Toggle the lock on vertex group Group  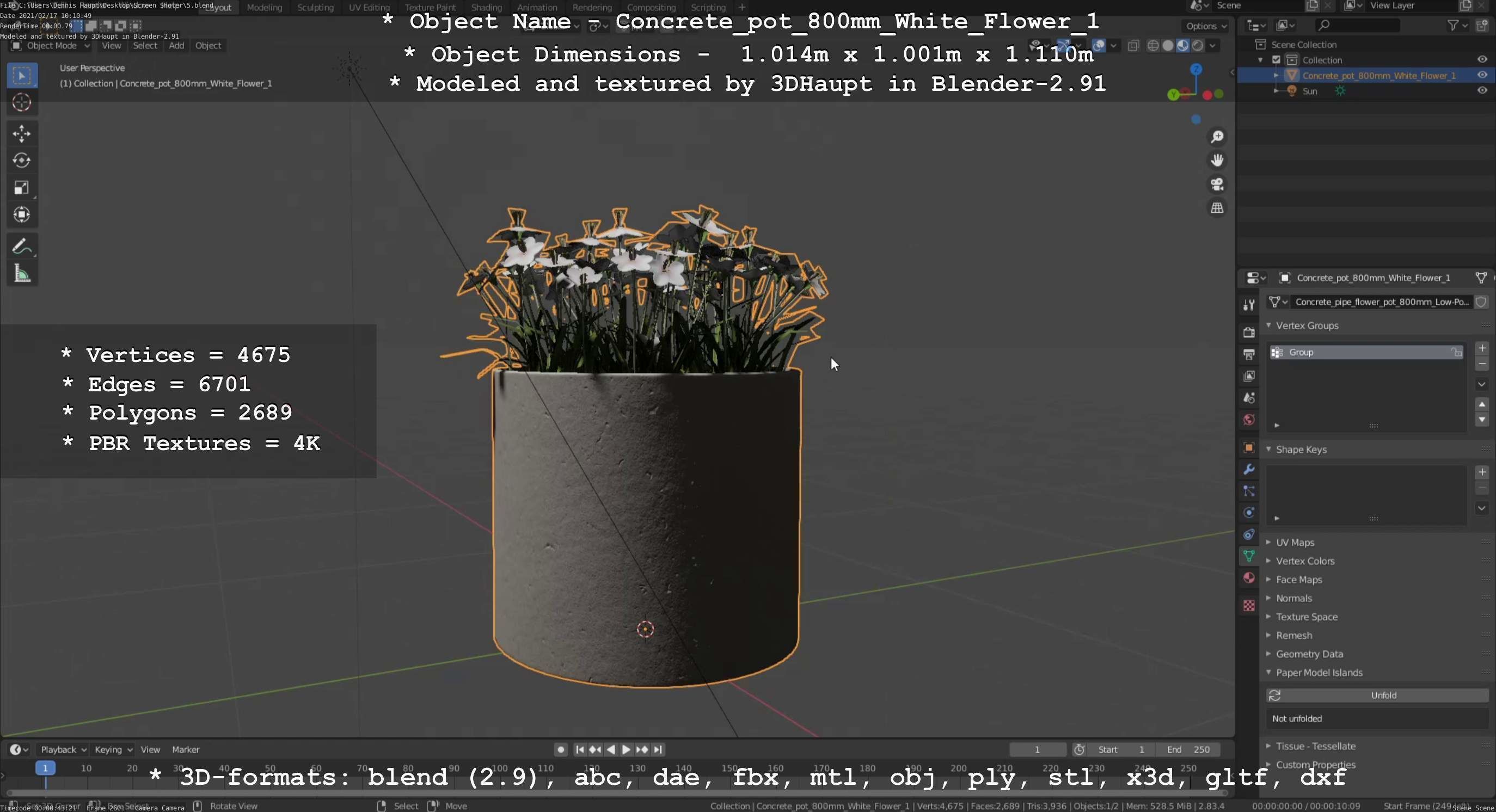click(x=1456, y=352)
